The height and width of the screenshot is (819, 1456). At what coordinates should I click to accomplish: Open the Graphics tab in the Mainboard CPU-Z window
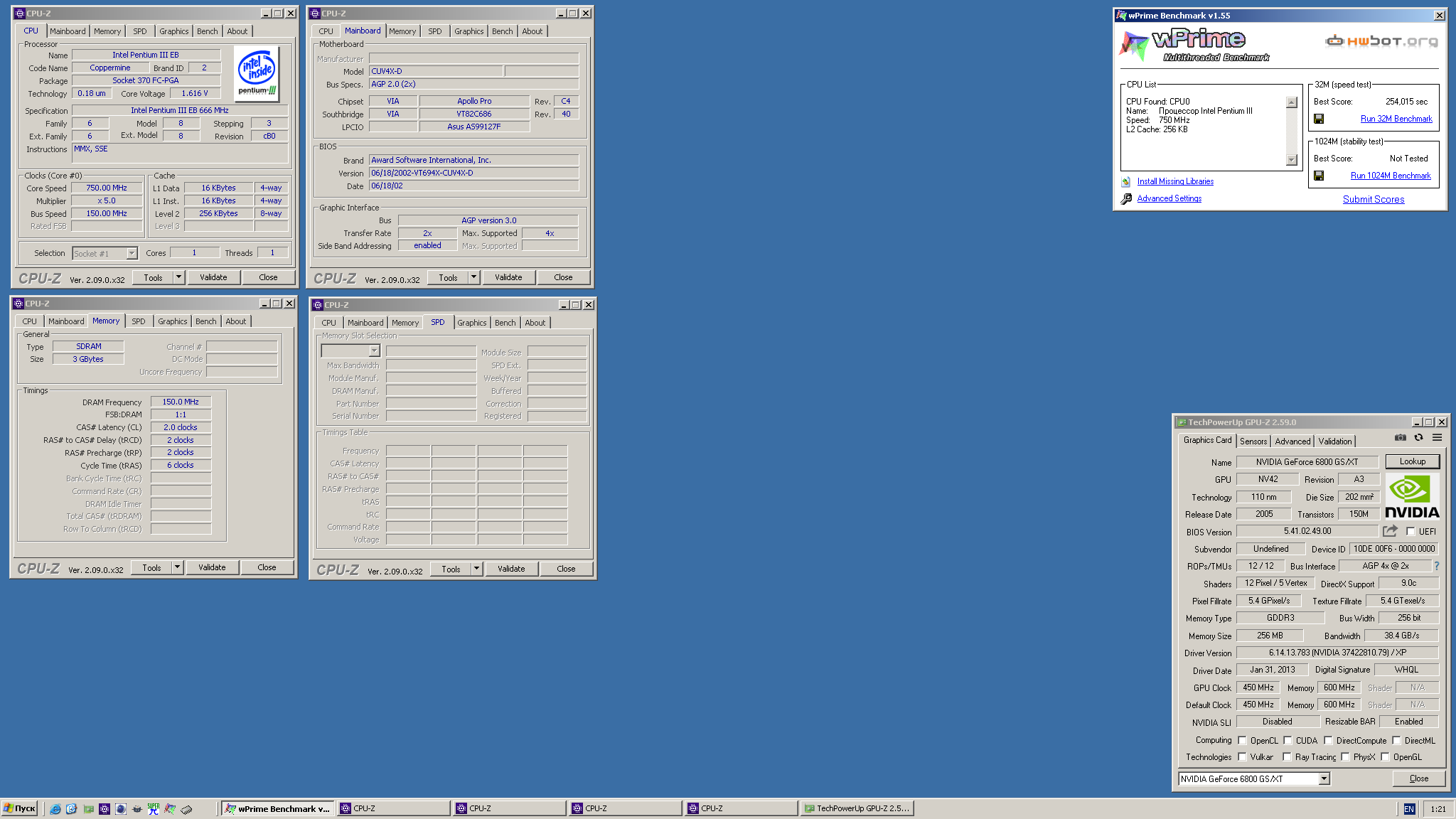[469, 31]
